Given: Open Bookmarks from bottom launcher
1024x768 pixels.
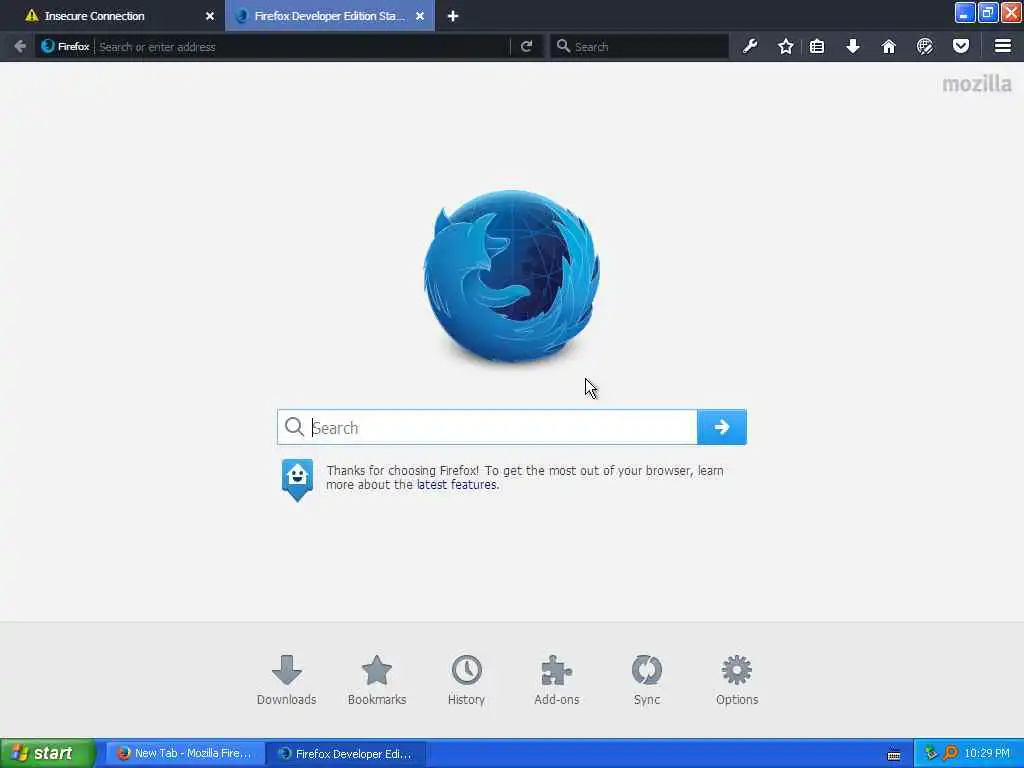Looking at the screenshot, I should pyautogui.click(x=377, y=680).
